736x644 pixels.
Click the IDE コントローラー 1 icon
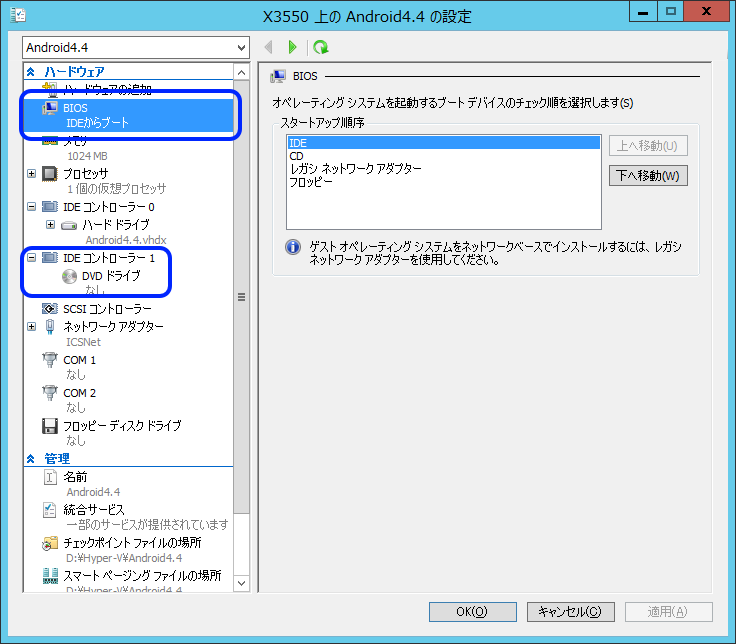(50, 257)
